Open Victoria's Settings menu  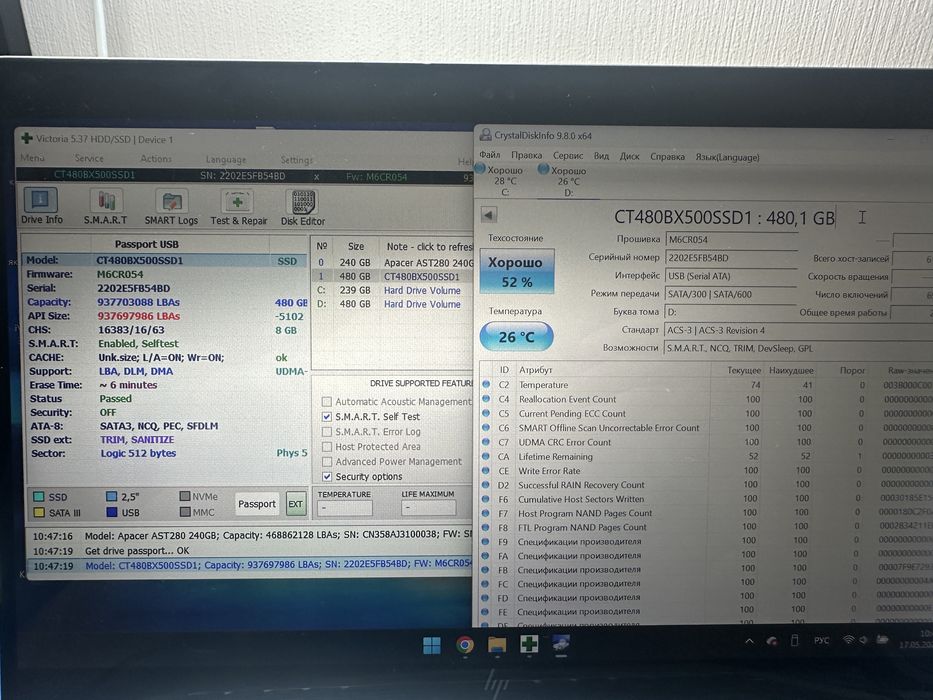[x=296, y=160]
